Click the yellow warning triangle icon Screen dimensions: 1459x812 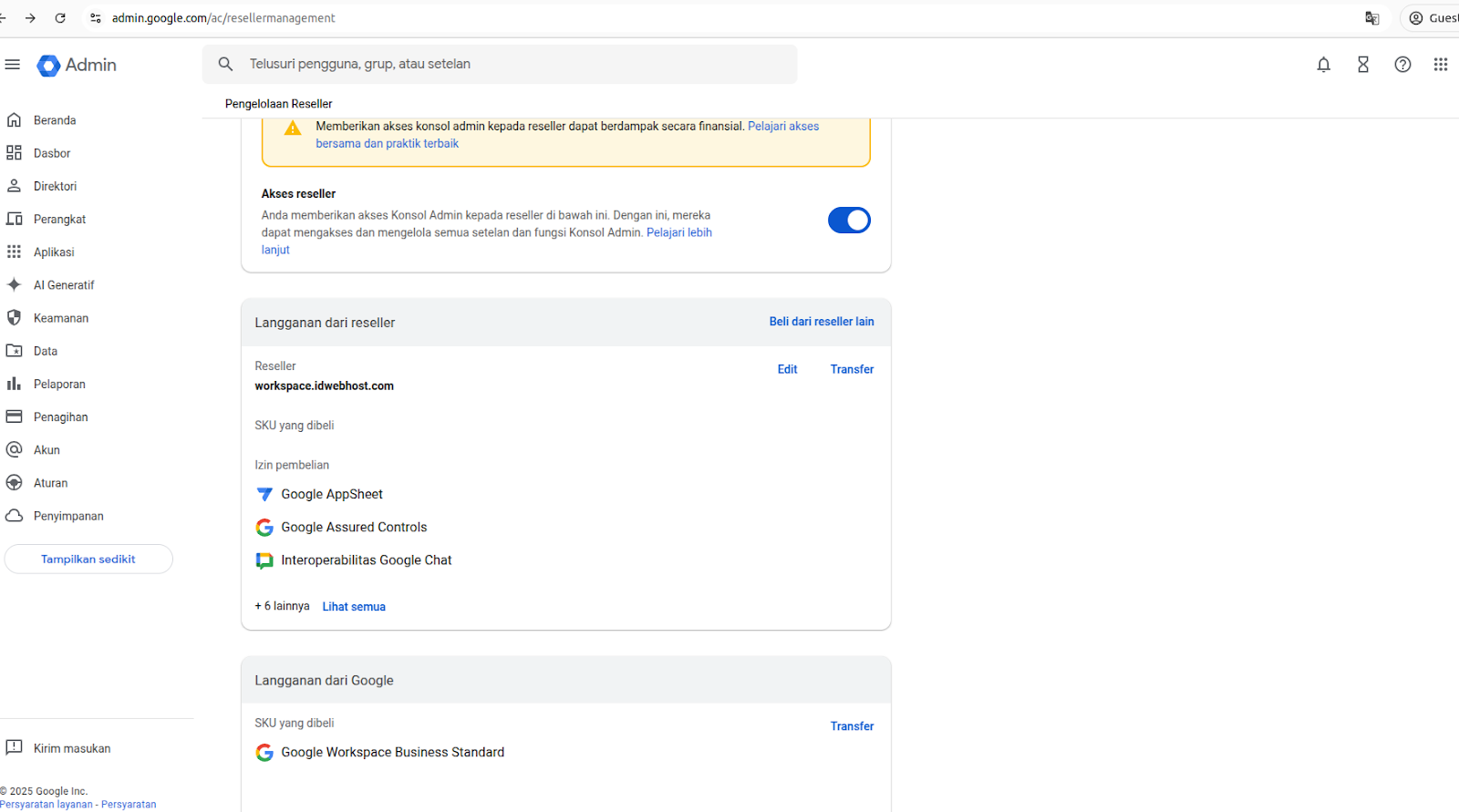(293, 128)
